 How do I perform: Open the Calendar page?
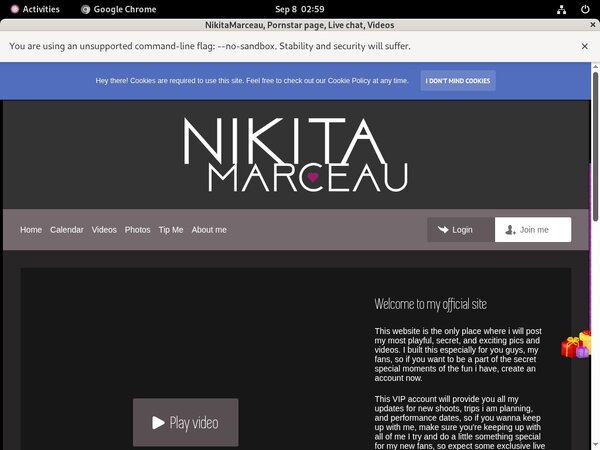(x=67, y=230)
